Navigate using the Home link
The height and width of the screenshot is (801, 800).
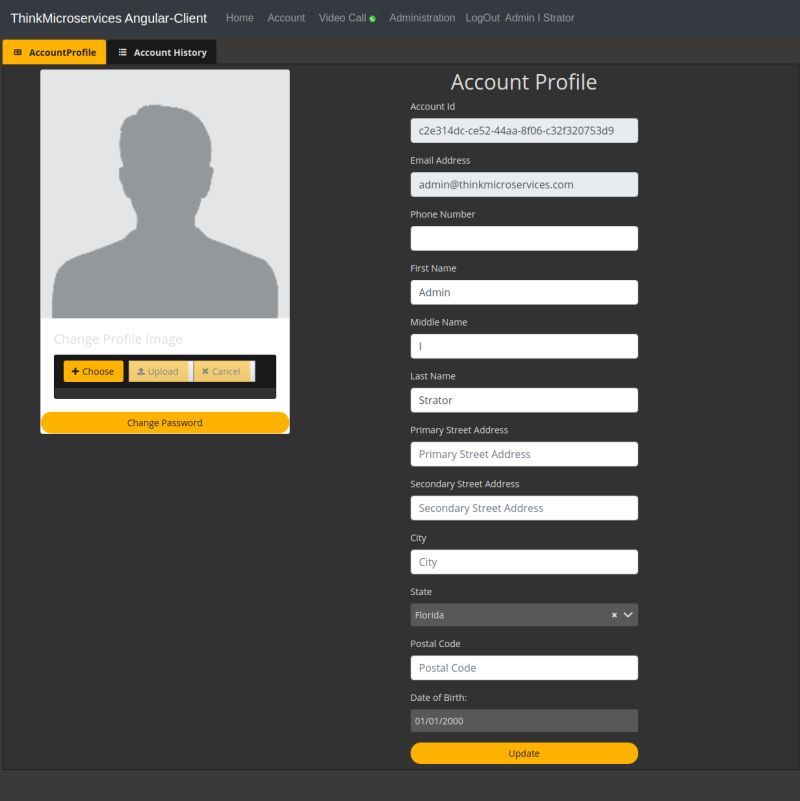coord(239,17)
